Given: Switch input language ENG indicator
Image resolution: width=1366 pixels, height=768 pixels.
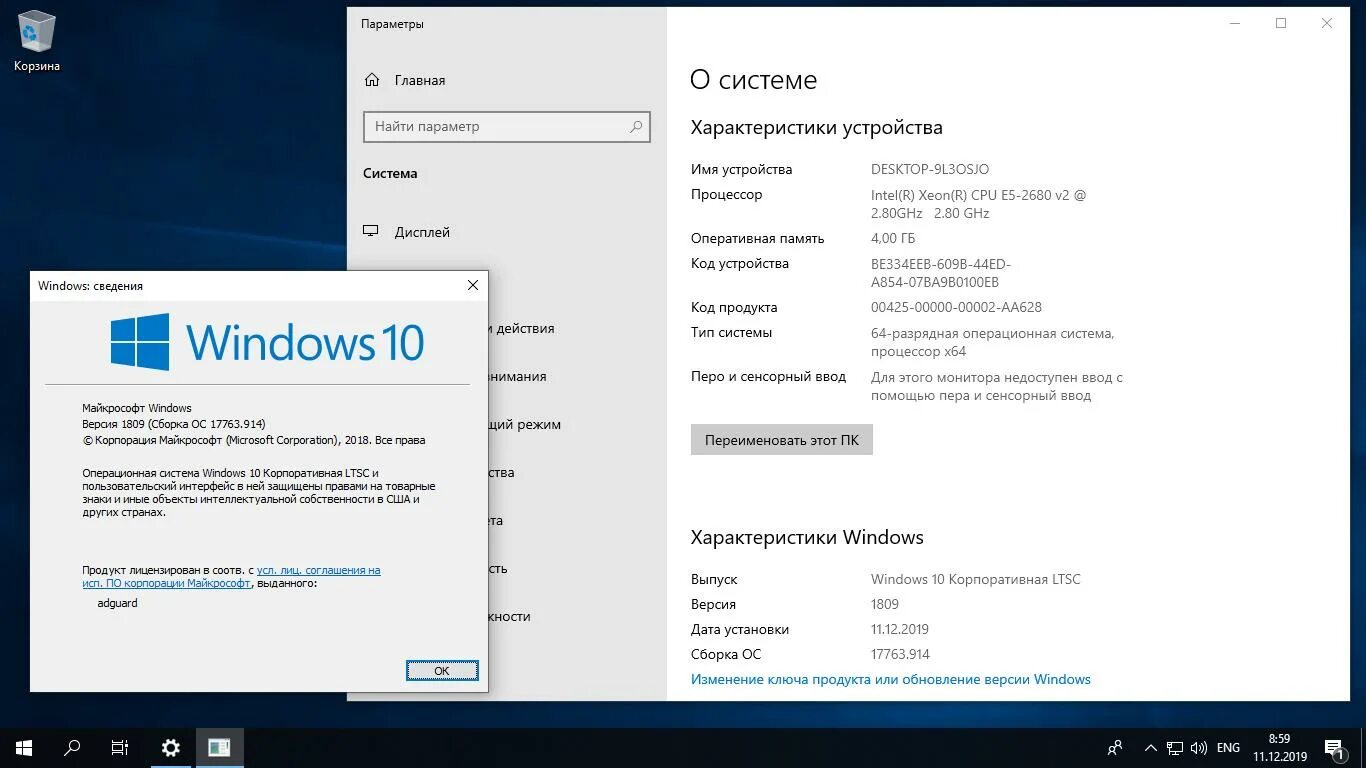Looking at the screenshot, I should coord(1228,747).
